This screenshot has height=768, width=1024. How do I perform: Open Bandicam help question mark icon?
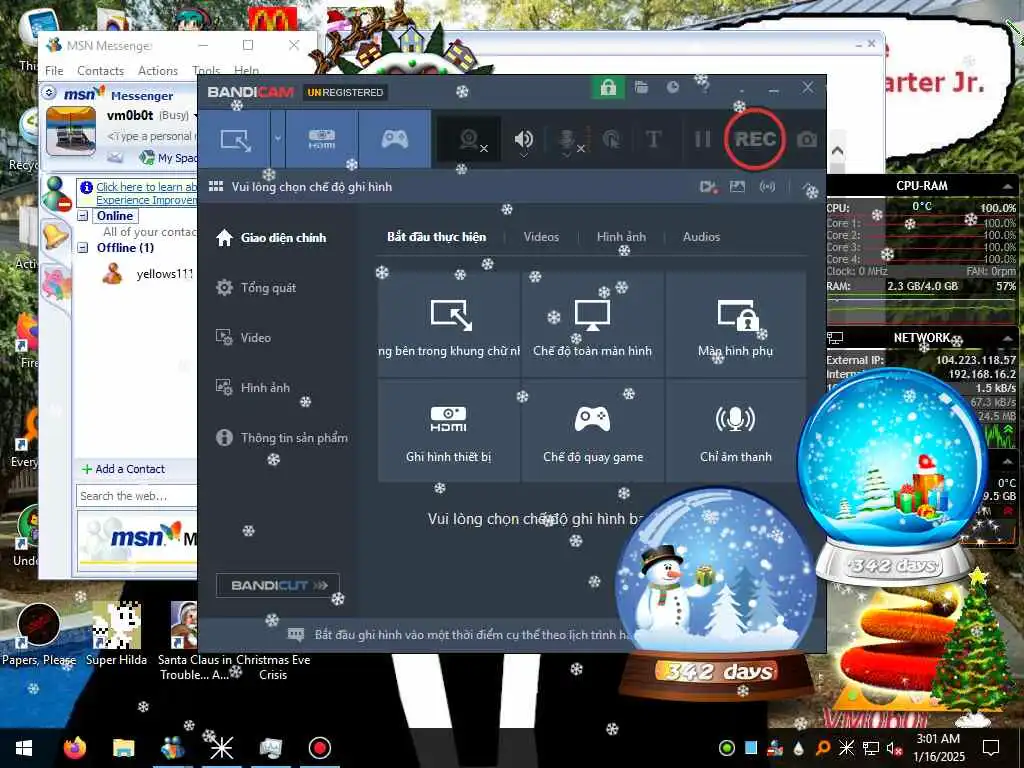coord(705,87)
